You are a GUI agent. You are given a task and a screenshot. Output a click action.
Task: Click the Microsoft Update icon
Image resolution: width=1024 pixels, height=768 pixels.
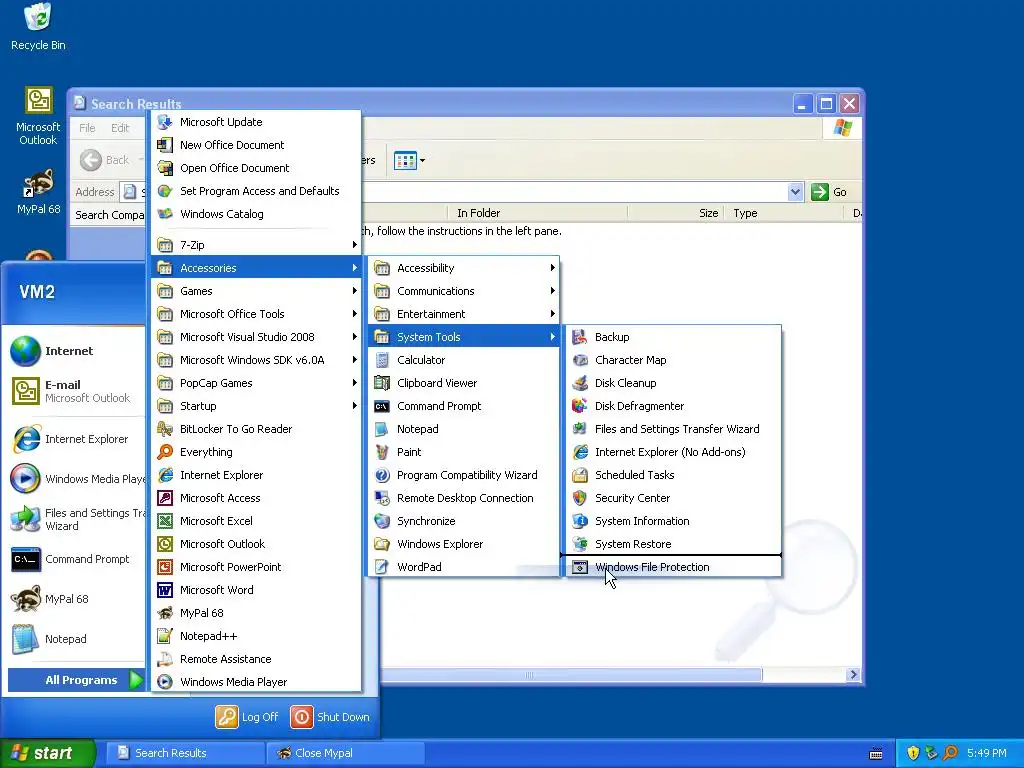coord(165,121)
